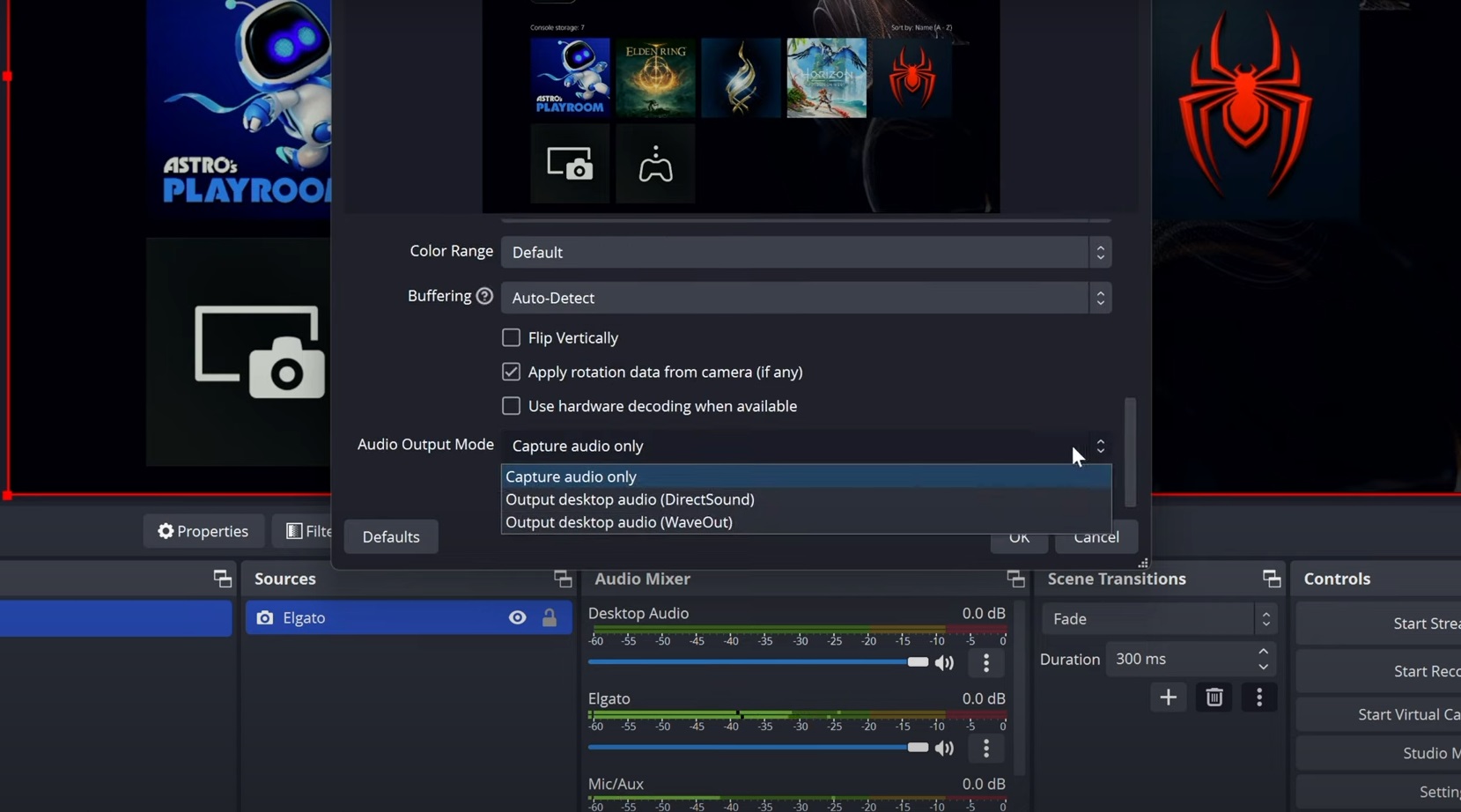The height and width of the screenshot is (812, 1461).
Task: Collapse the Audio Output Mode dropdown
Action: (806, 447)
